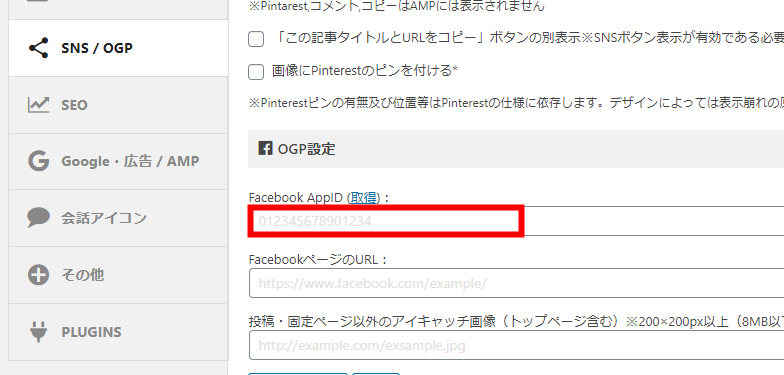The width and height of the screenshot is (784, 375).
Task: Click the その他 plus circle icon
Action: pos(38,274)
